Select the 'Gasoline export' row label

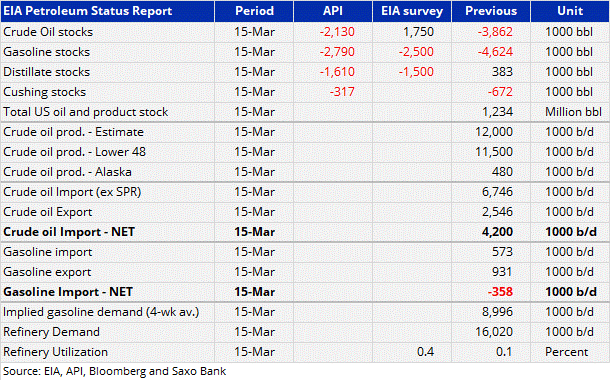[x=47, y=272]
